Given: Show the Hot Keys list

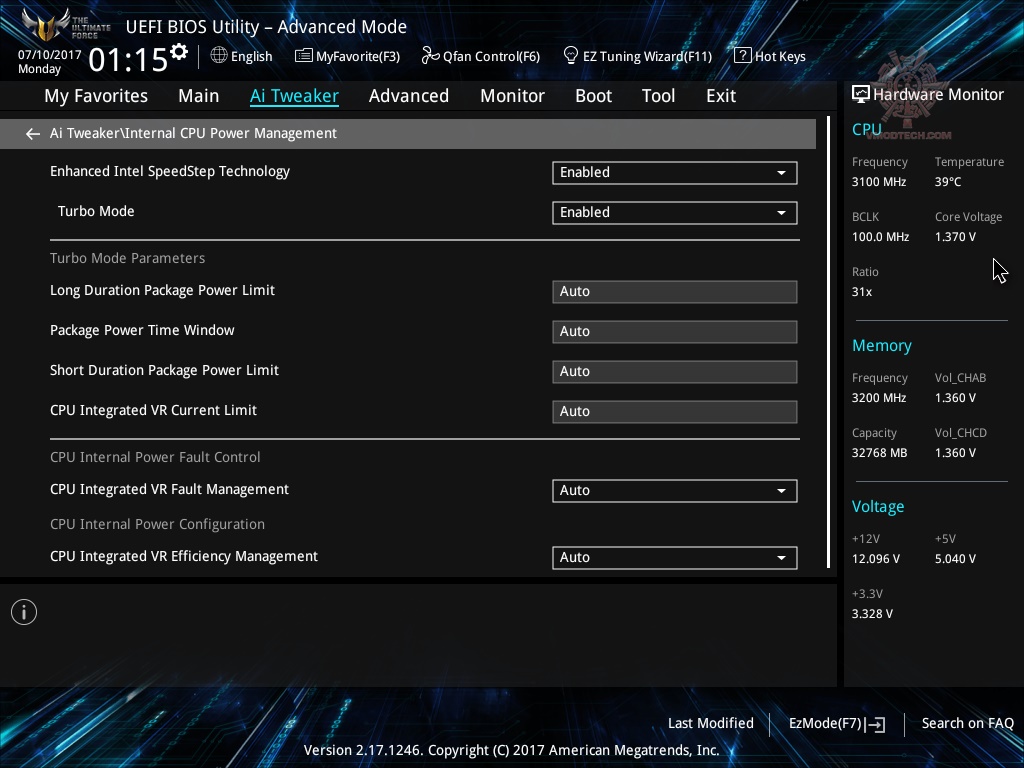Looking at the screenshot, I should [770, 56].
